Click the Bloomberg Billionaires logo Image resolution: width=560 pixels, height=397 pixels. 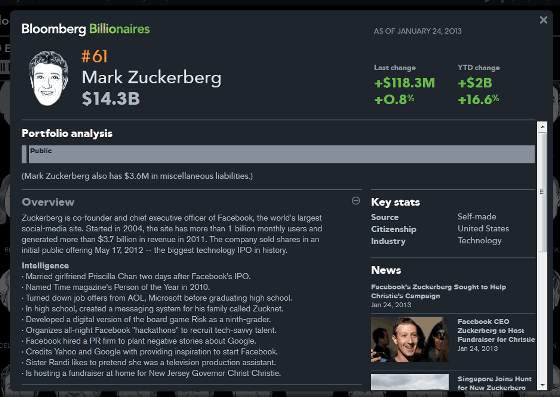tap(86, 29)
